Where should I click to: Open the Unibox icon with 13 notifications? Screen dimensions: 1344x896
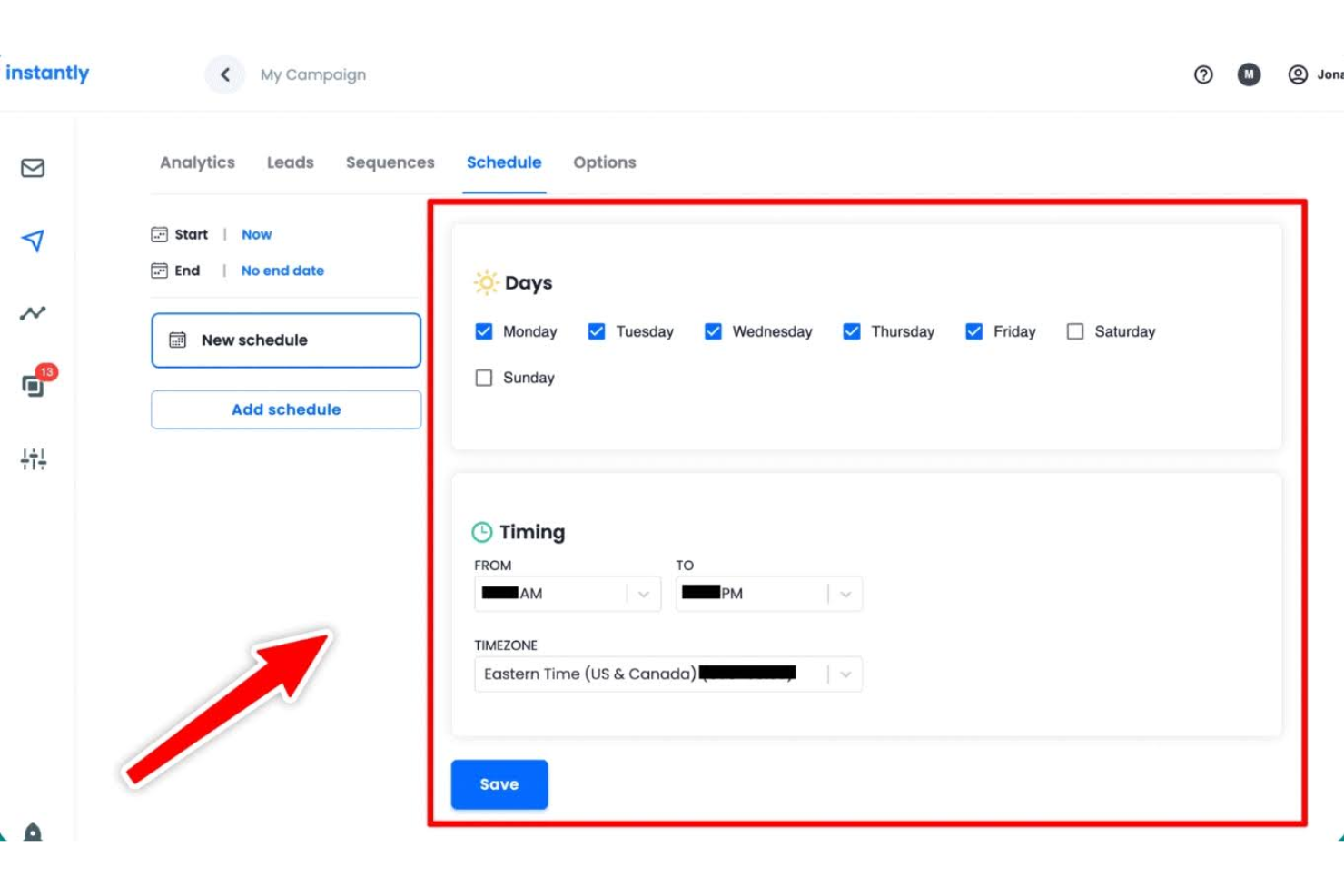(x=32, y=385)
